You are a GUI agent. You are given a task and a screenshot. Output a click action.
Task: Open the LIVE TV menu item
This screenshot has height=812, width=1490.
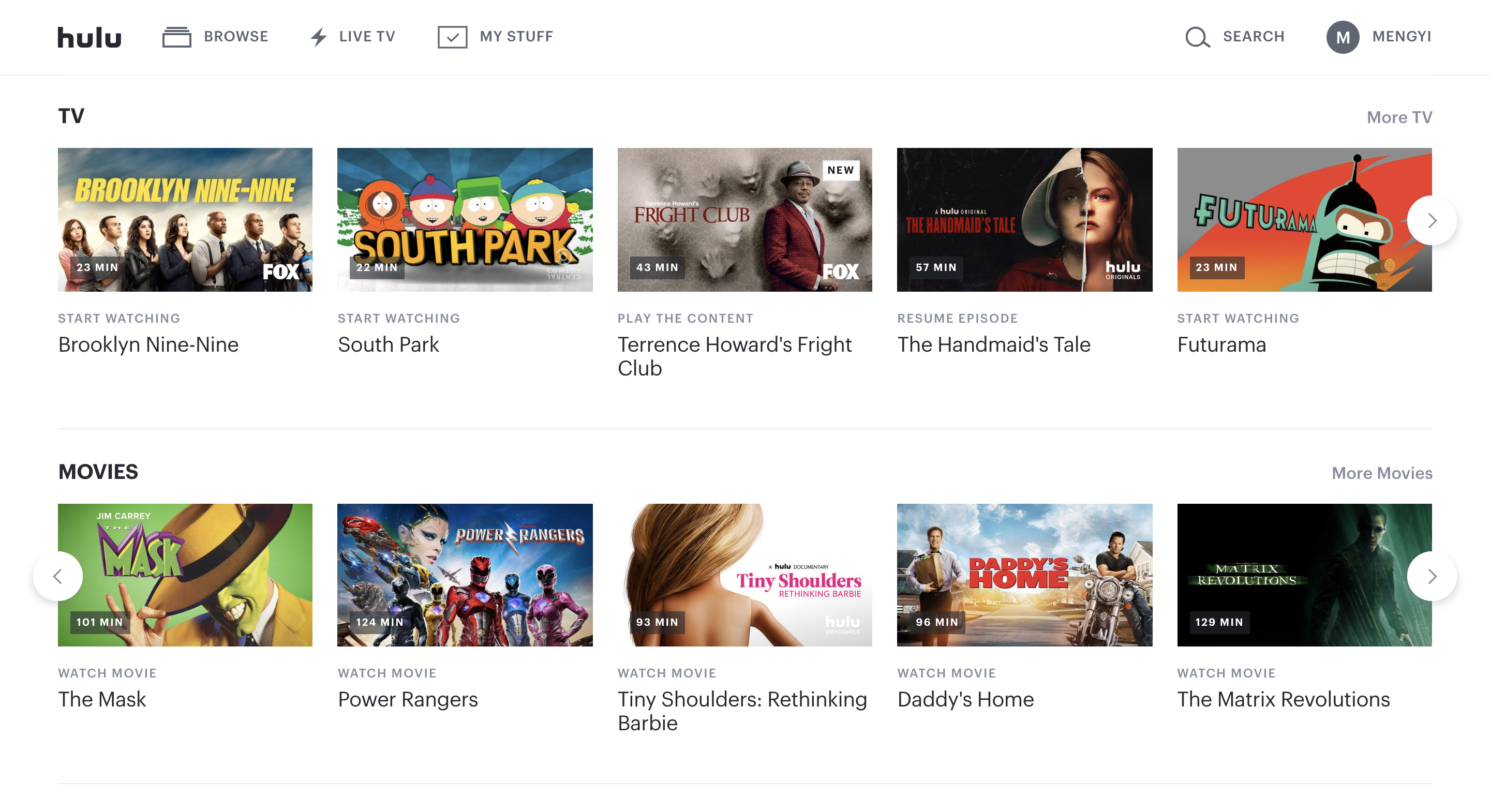(367, 36)
